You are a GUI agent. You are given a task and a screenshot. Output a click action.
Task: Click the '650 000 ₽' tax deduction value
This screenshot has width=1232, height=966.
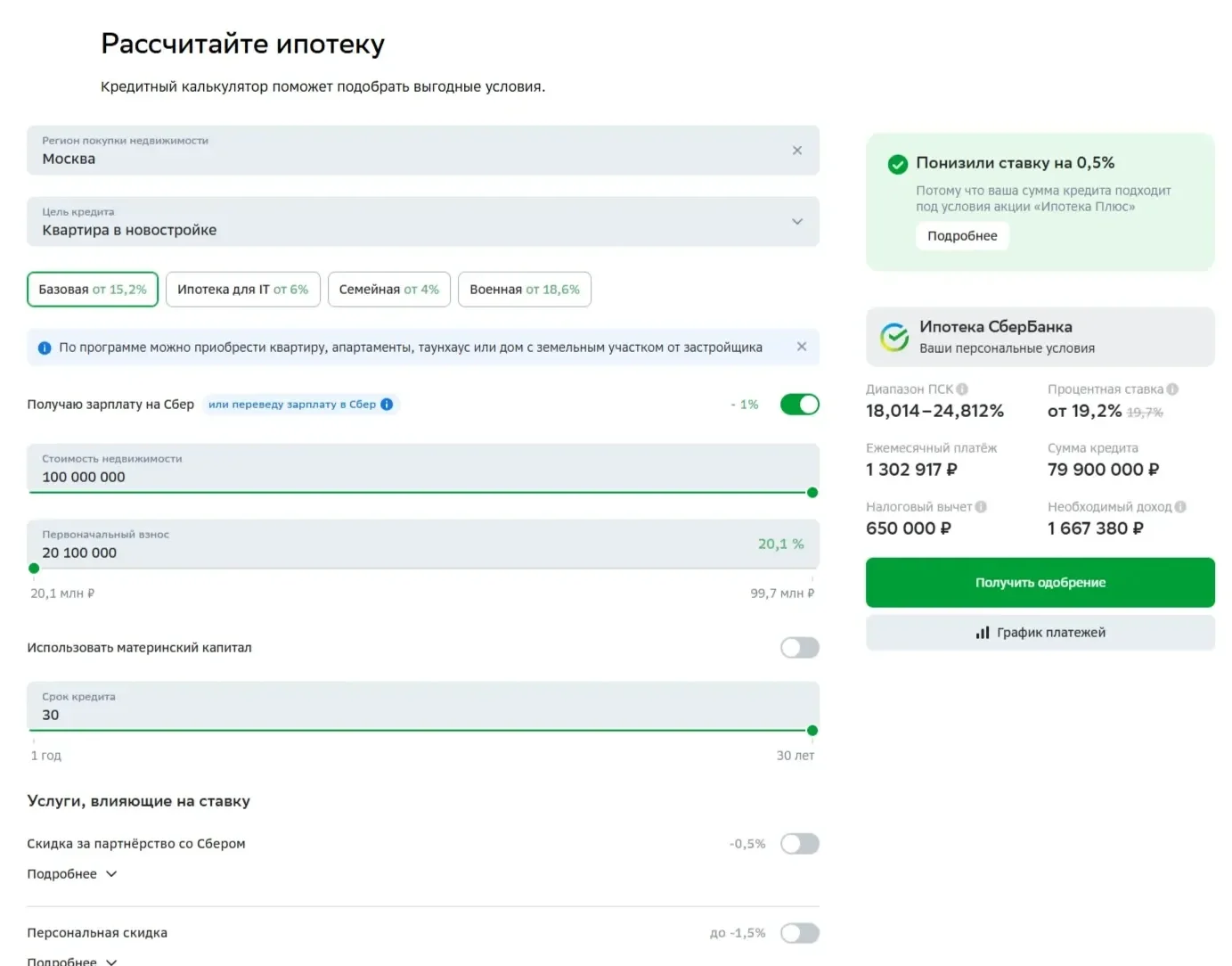click(909, 528)
